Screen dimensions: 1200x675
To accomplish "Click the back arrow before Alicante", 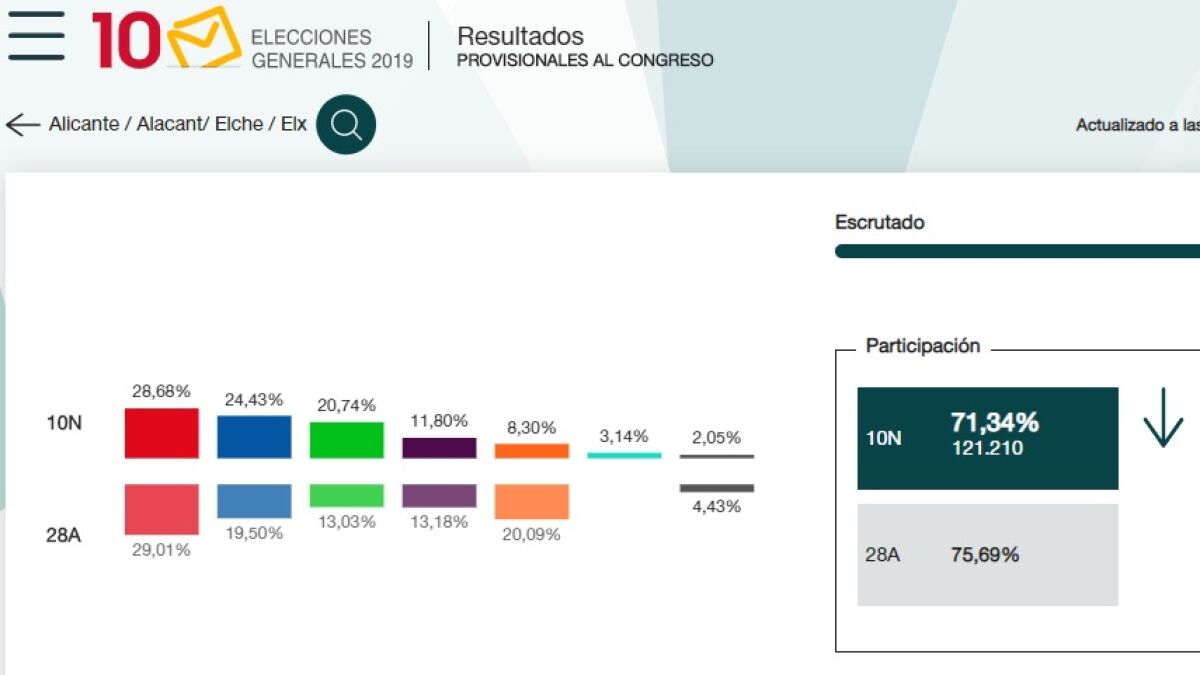I will pyautogui.click(x=22, y=125).
